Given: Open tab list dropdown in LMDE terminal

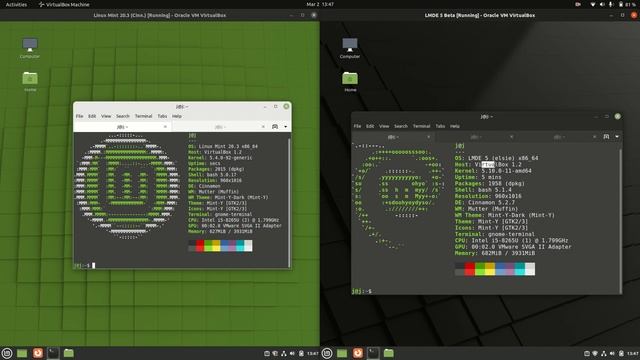Looking at the screenshot, I should [617, 137].
